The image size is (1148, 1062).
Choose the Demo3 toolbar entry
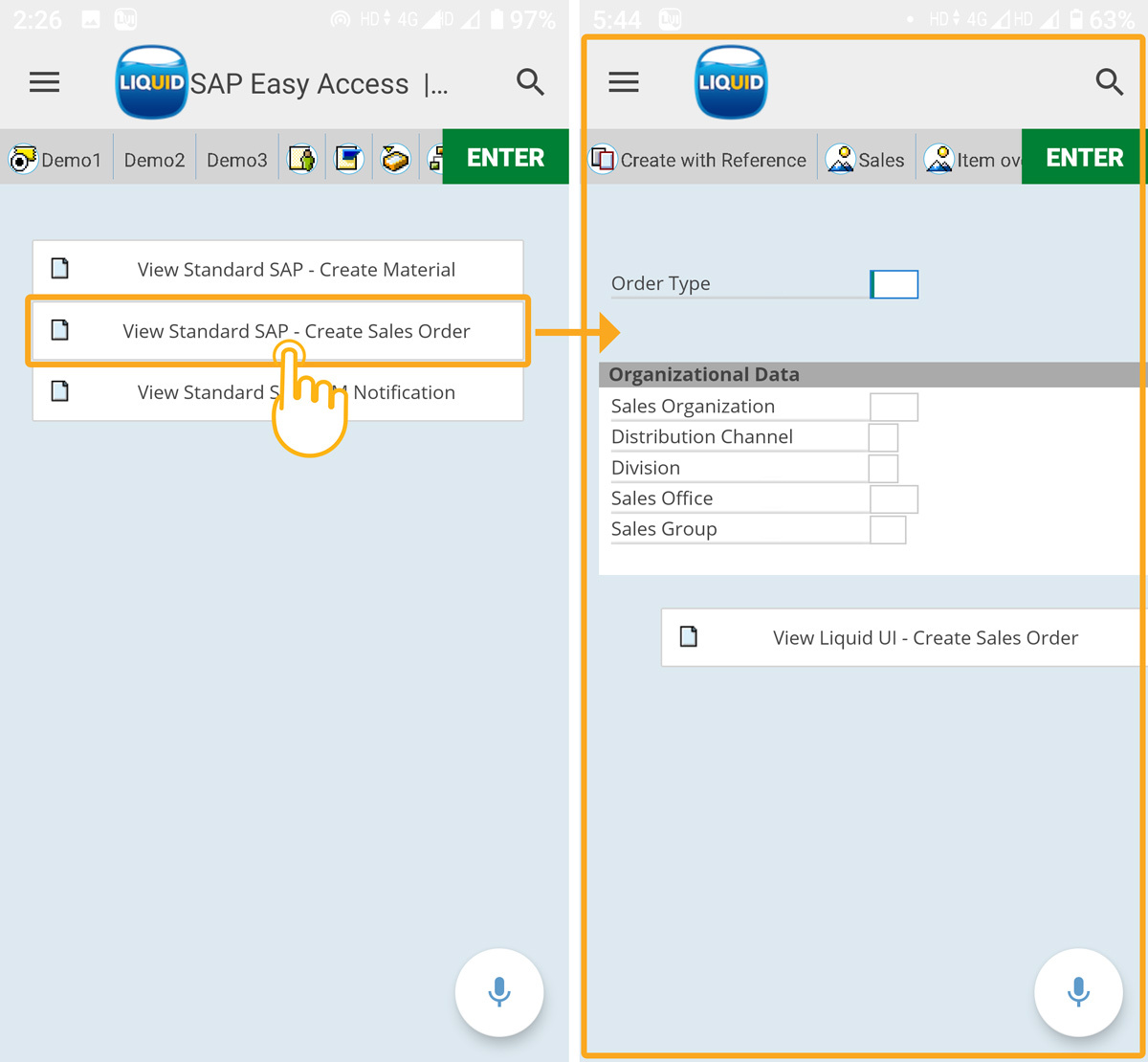click(x=237, y=160)
